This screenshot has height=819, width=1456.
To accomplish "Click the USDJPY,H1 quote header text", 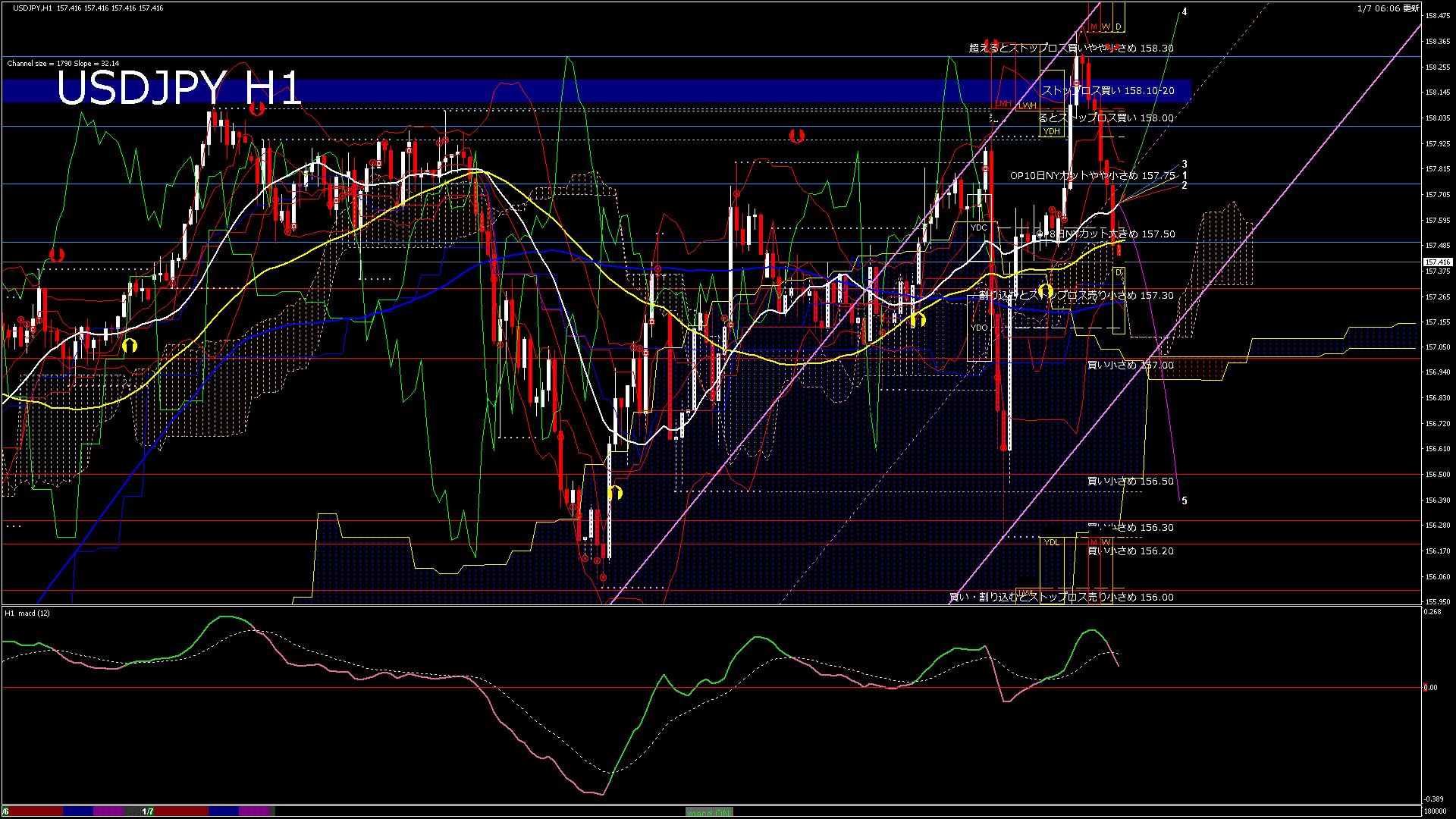I will tap(88, 8).
